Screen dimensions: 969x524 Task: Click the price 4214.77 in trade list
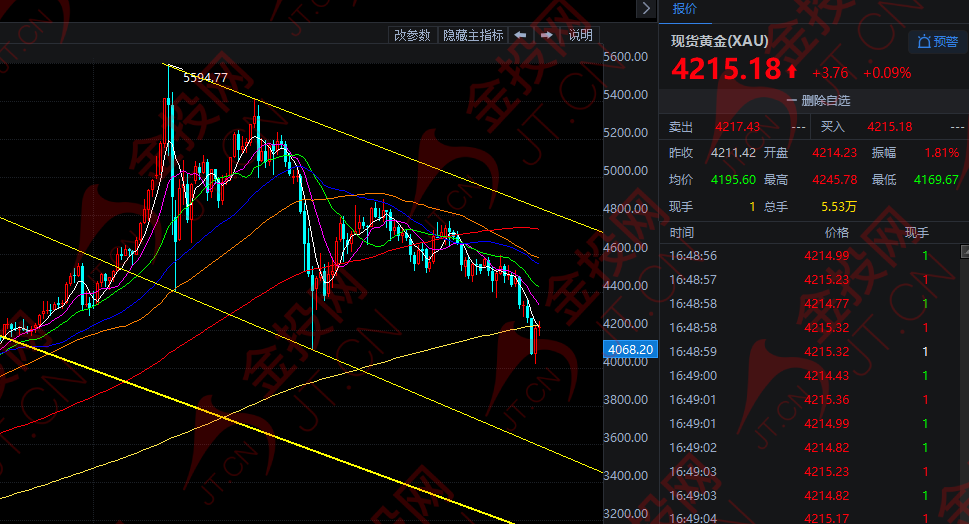click(826, 304)
